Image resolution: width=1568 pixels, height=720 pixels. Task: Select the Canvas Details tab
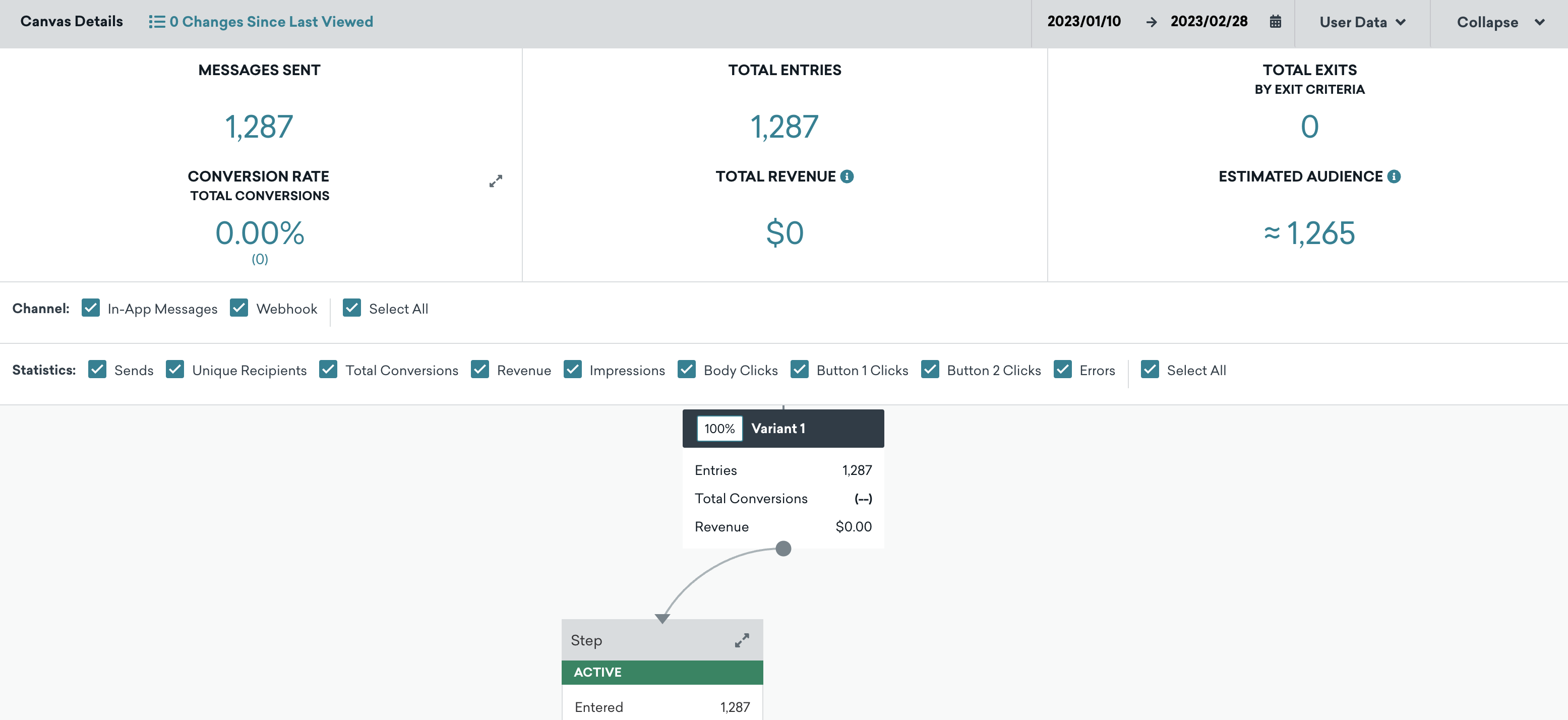[x=71, y=22]
